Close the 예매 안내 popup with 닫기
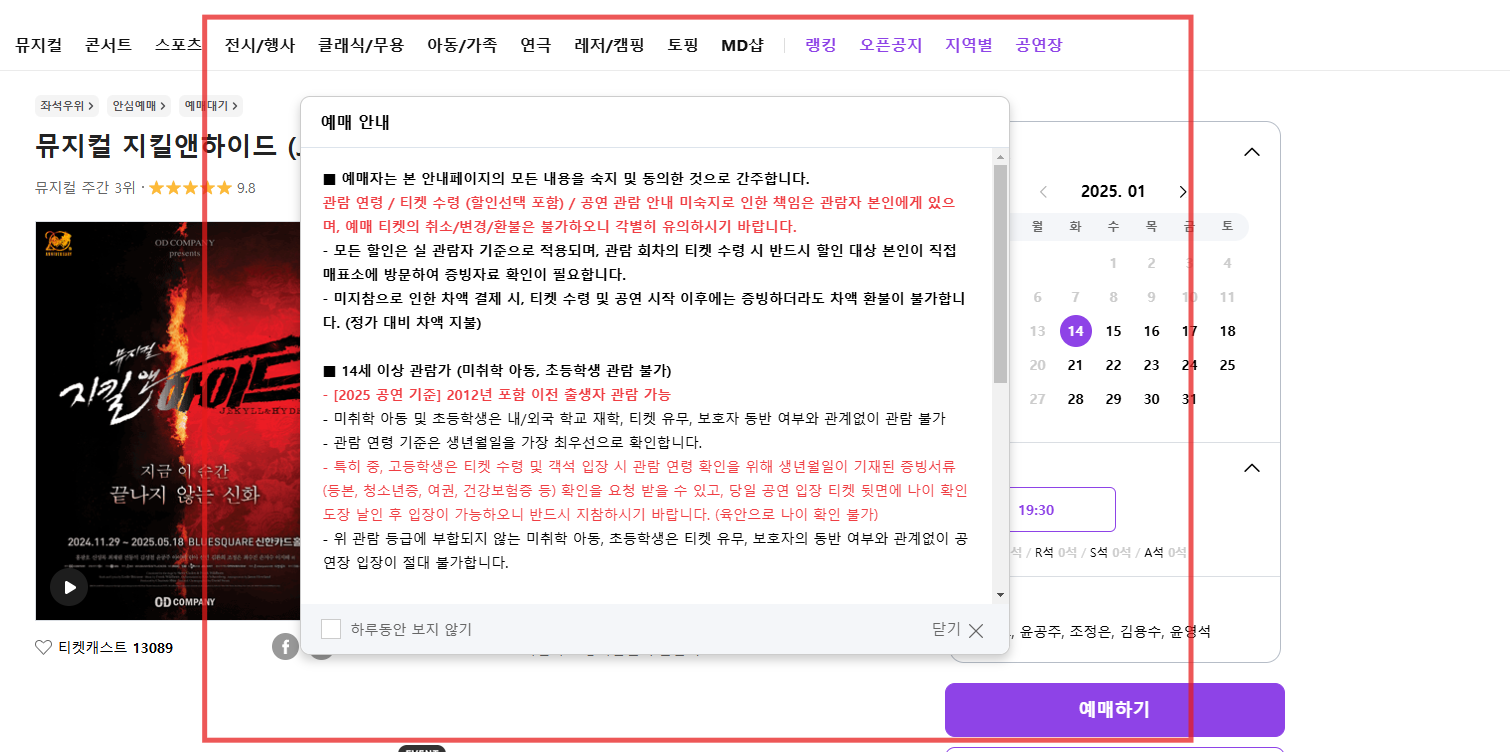Image resolution: width=1510 pixels, height=752 pixels. click(958, 629)
